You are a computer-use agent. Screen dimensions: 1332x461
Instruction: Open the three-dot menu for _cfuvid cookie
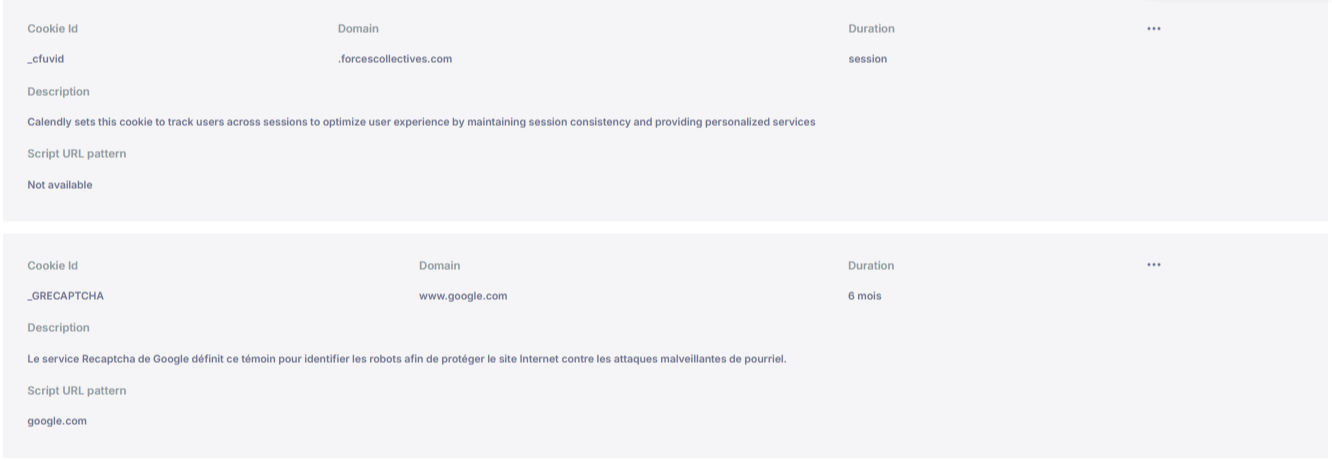pos(1154,29)
